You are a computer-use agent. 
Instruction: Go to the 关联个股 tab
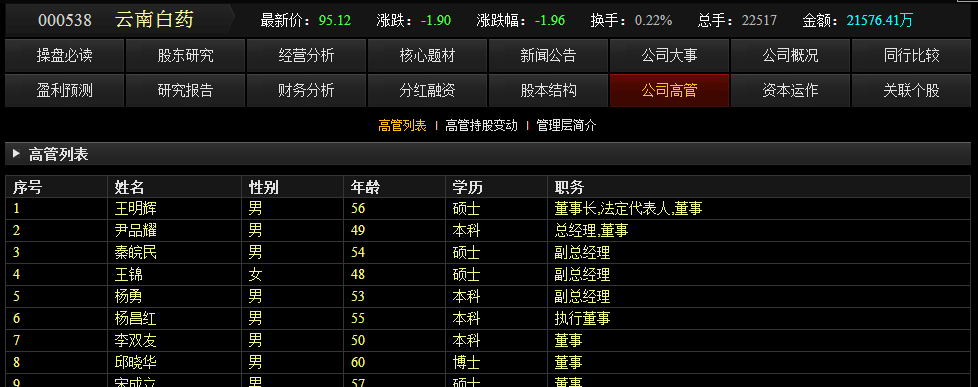point(911,91)
